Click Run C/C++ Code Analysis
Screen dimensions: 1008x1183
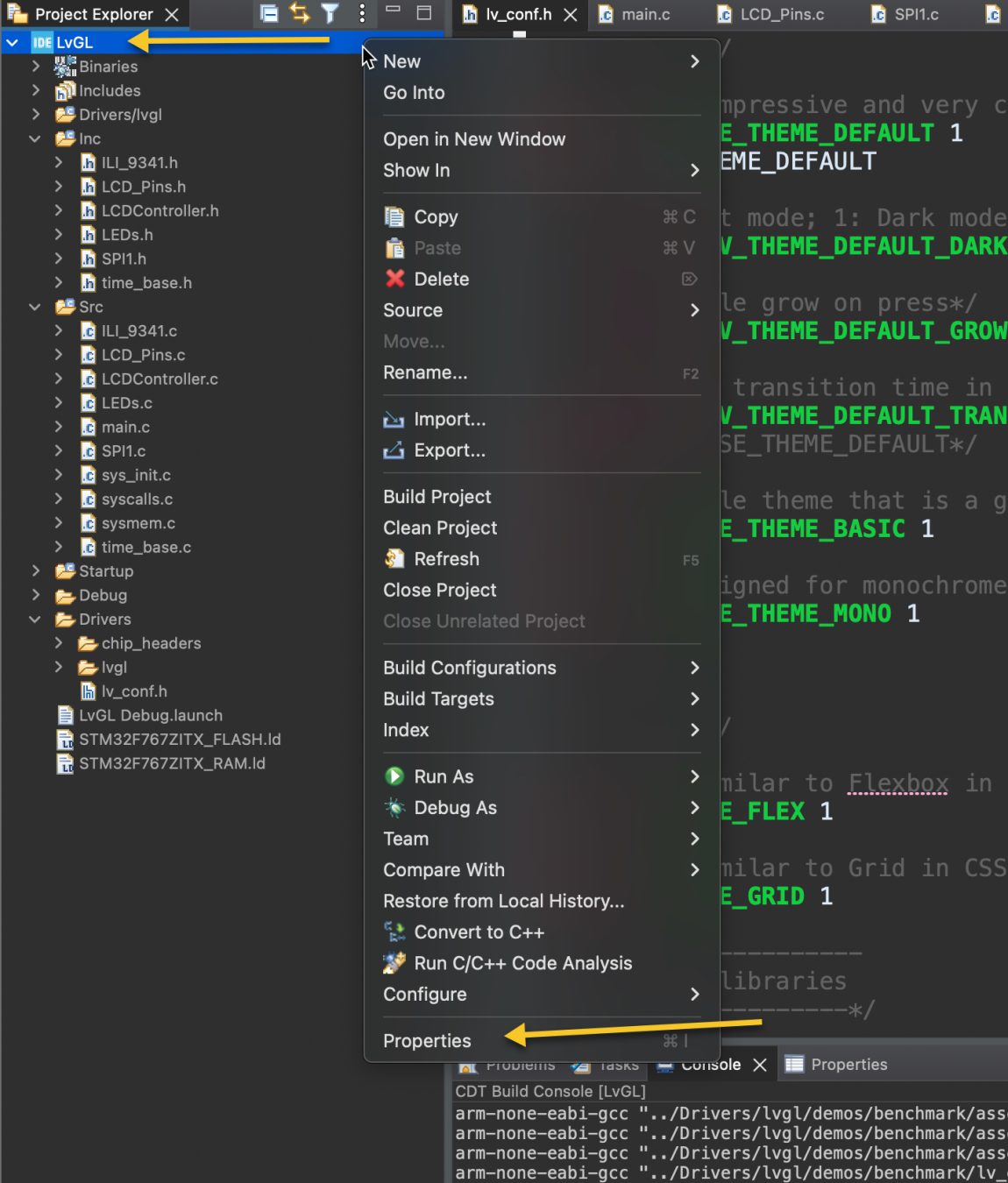pyautogui.click(x=523, y=963)
